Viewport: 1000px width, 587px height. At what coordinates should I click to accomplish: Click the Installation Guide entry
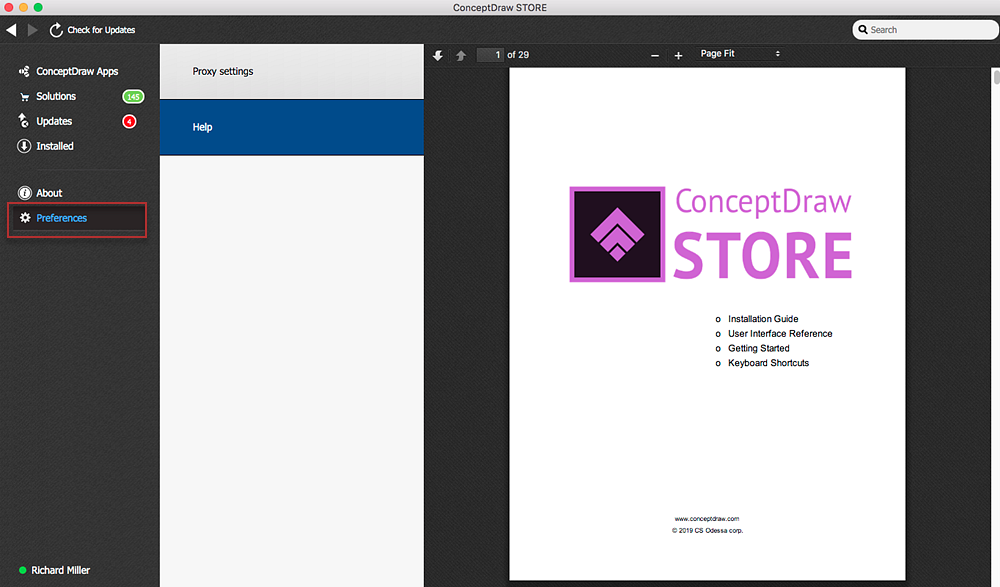[x=763, y=319]
